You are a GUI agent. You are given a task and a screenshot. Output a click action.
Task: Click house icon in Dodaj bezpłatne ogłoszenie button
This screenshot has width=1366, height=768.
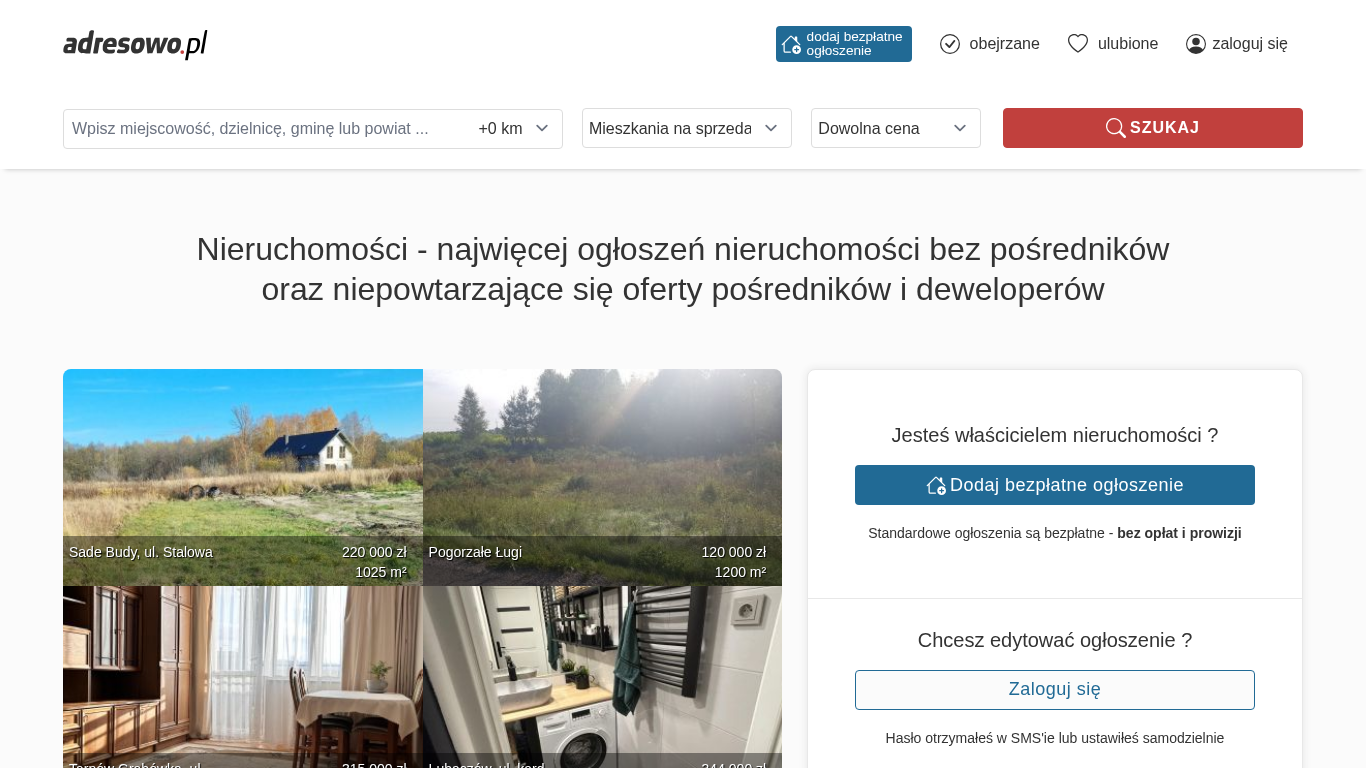(x=936, y=485)
